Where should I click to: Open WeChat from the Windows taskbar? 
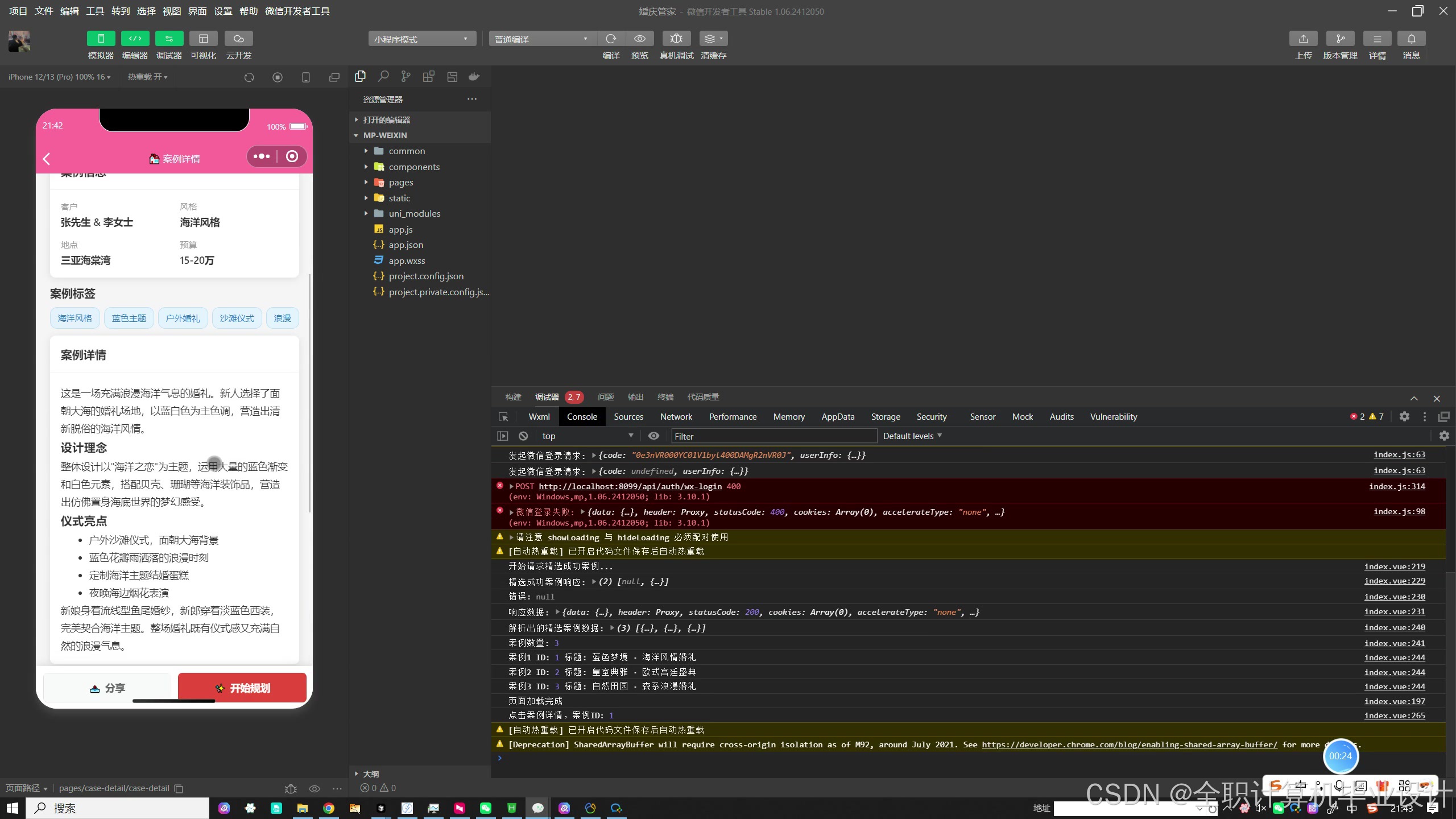pos(485,808)
